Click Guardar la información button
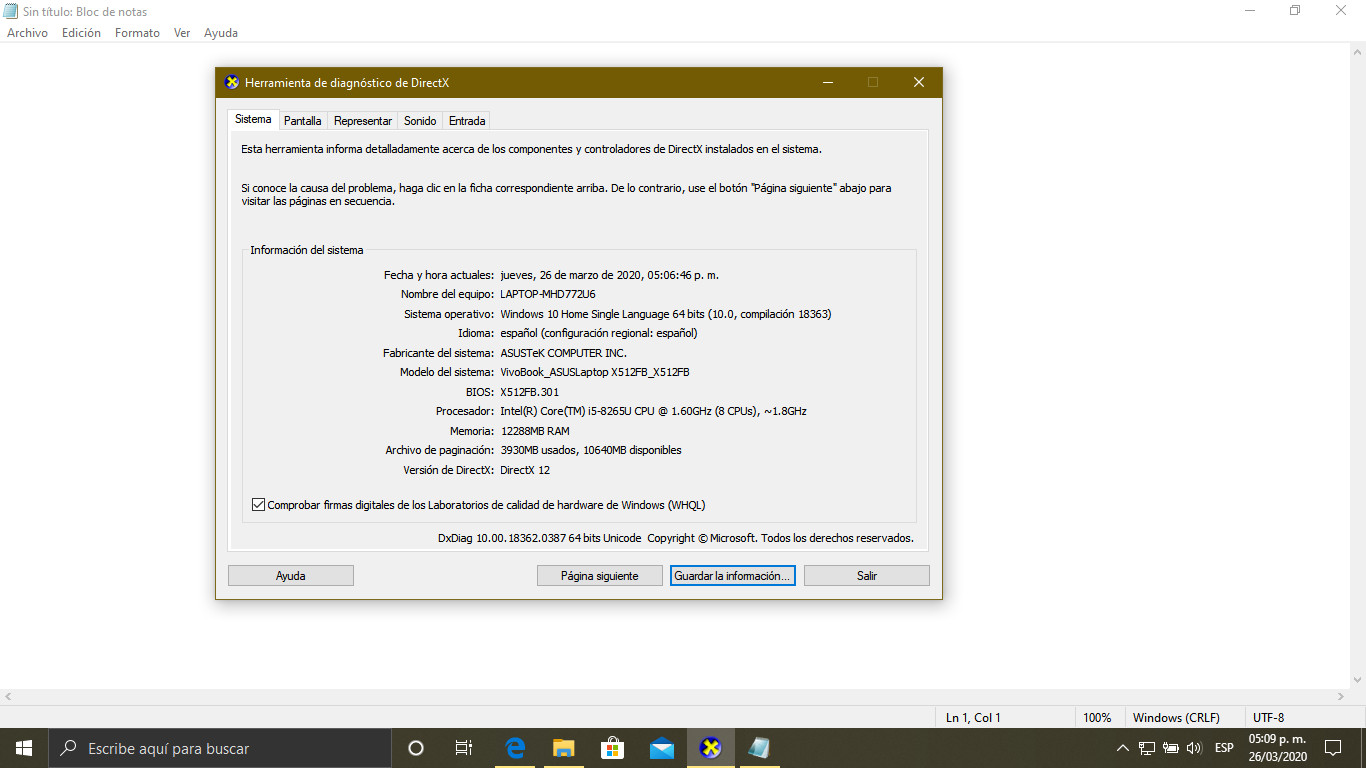Screen dimensions: 1366x768 point(733,575)
